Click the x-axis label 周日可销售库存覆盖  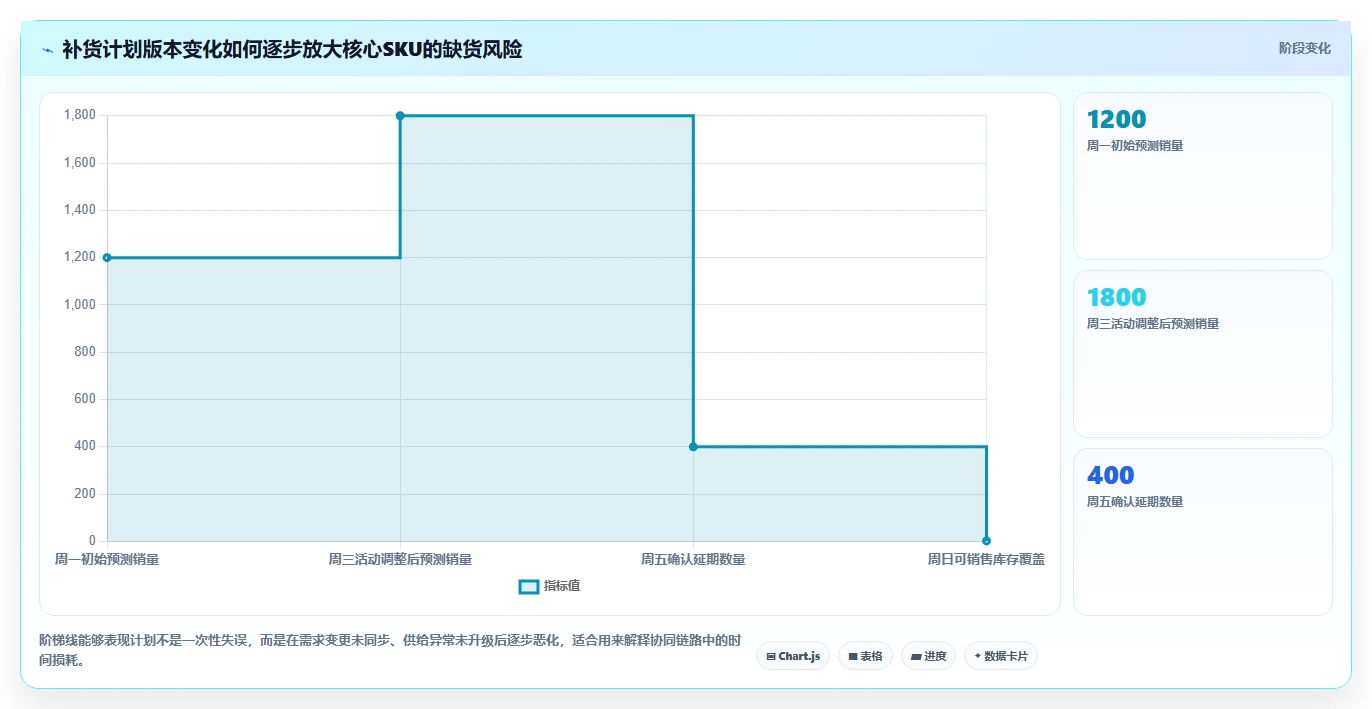(986, 559)
